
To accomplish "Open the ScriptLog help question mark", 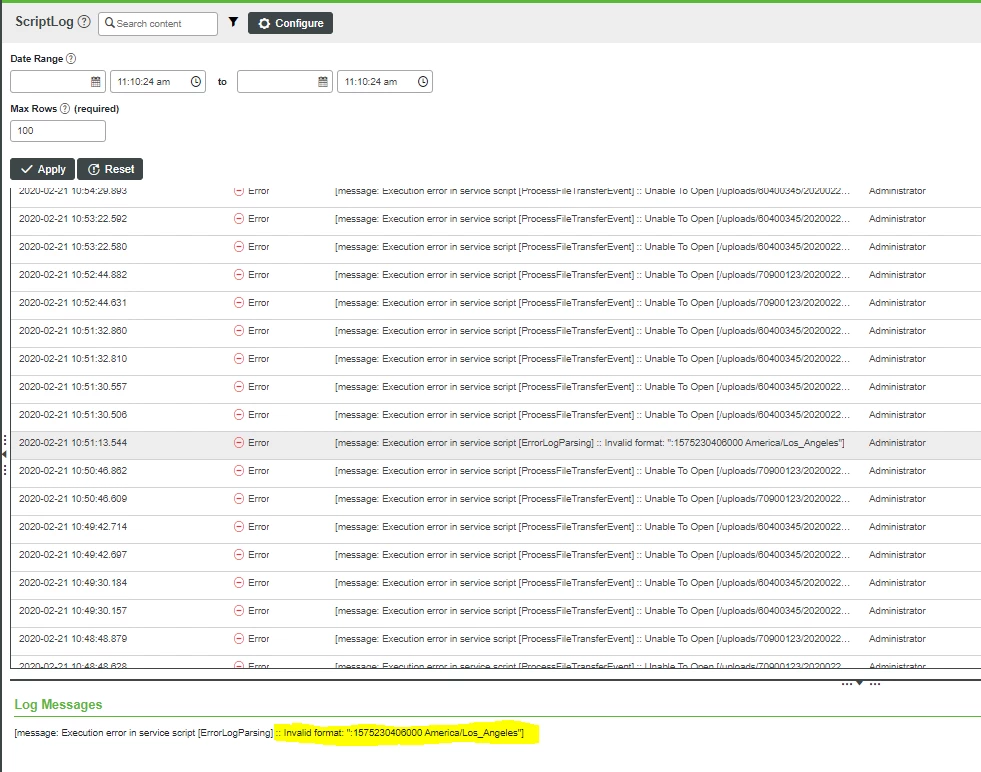I will 84,22.
